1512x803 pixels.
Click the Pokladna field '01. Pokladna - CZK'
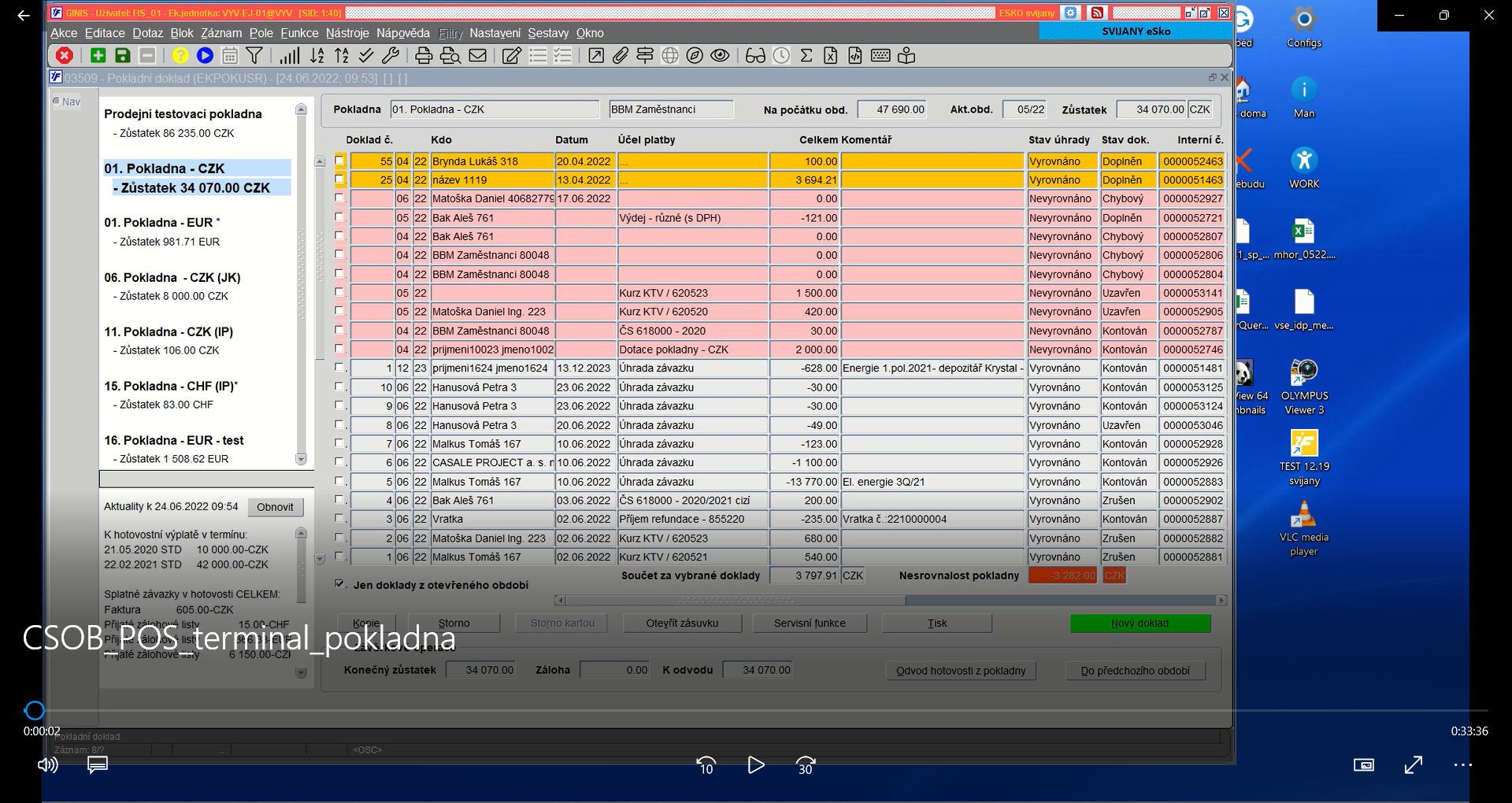point(495,109)
